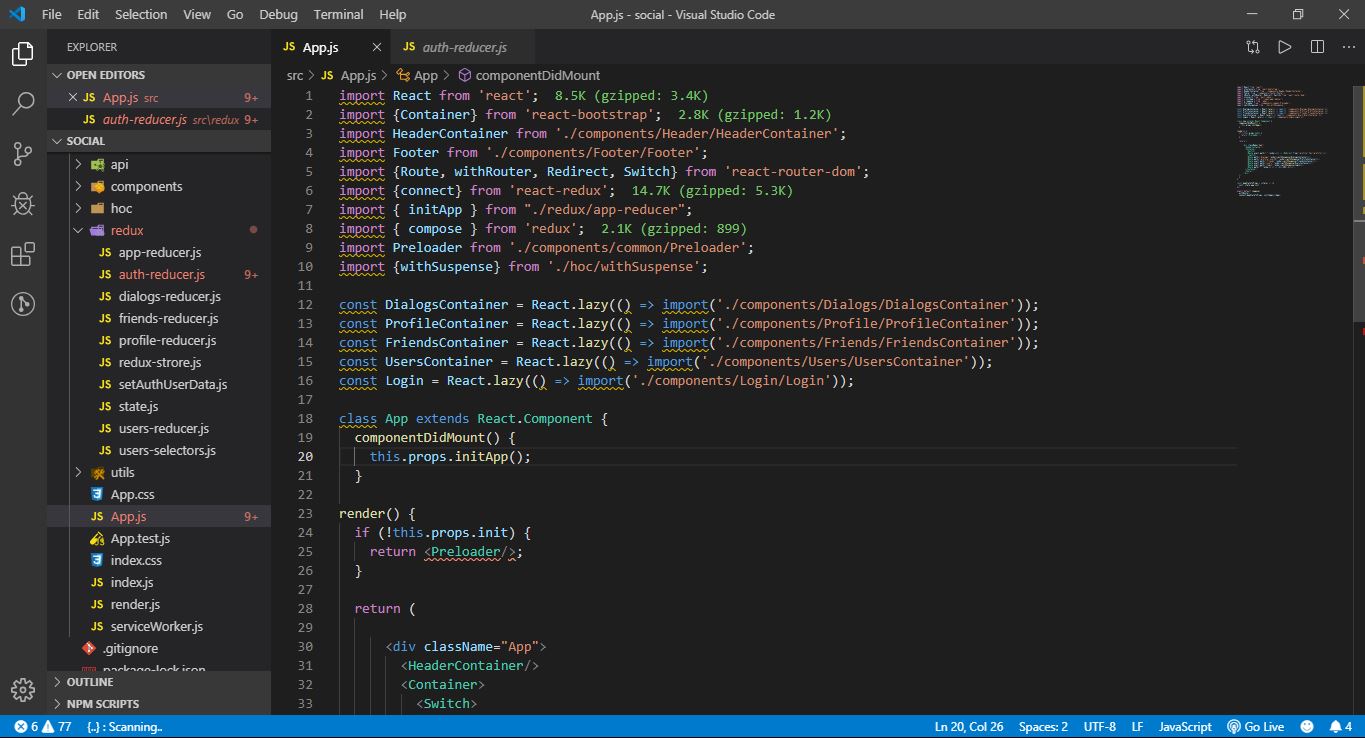Open the Search view in activity bar
This screenshot has height=738, width=1365.
pos(23,103)
